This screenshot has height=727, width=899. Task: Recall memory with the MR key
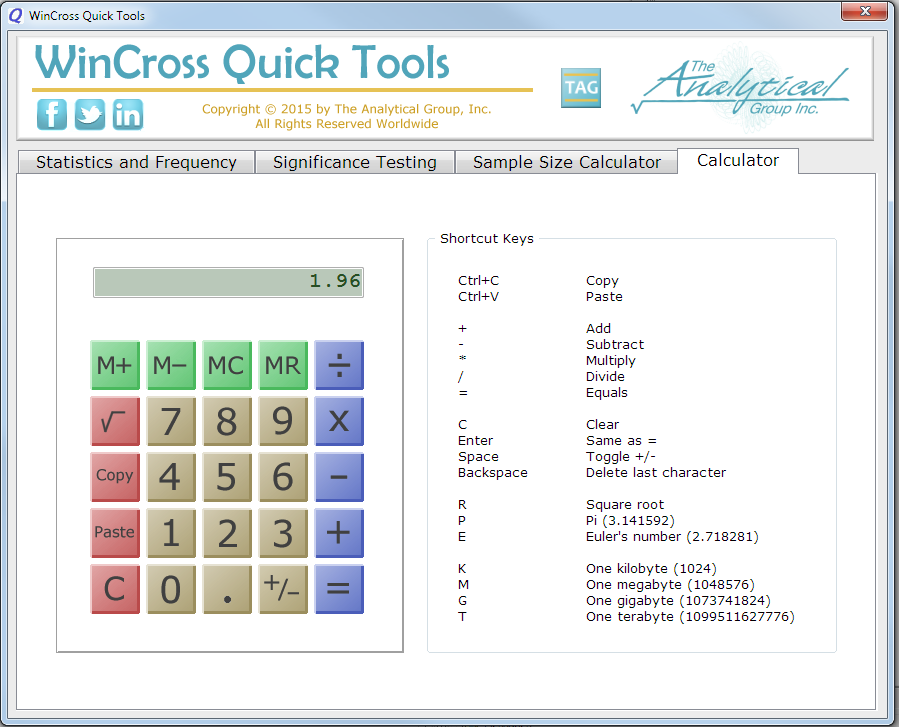point(283,365)
